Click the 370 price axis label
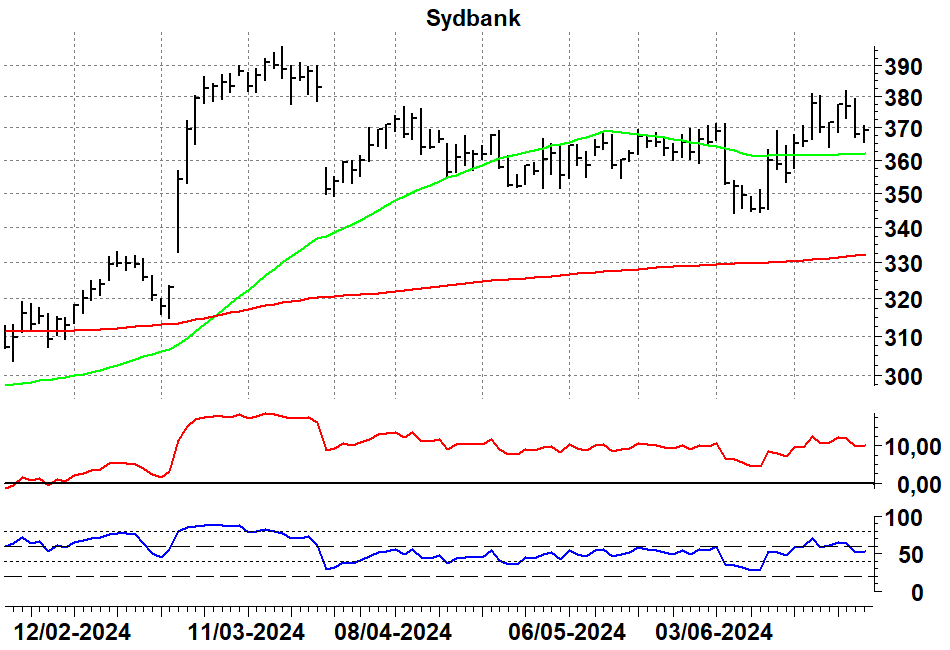The image size is (950, 650). click(903, 129)
